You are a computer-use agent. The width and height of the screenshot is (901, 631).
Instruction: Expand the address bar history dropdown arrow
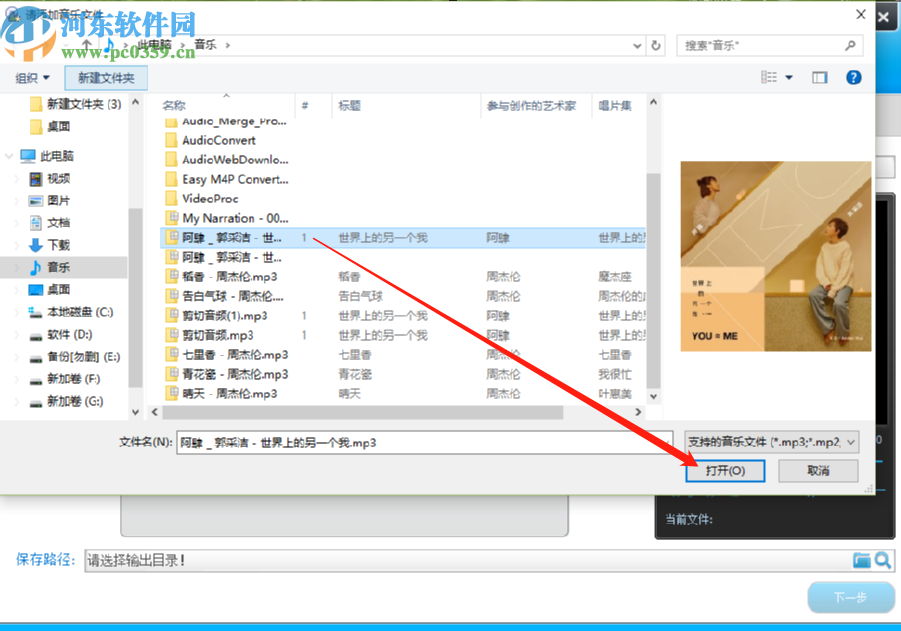click(x=637, y=45)
